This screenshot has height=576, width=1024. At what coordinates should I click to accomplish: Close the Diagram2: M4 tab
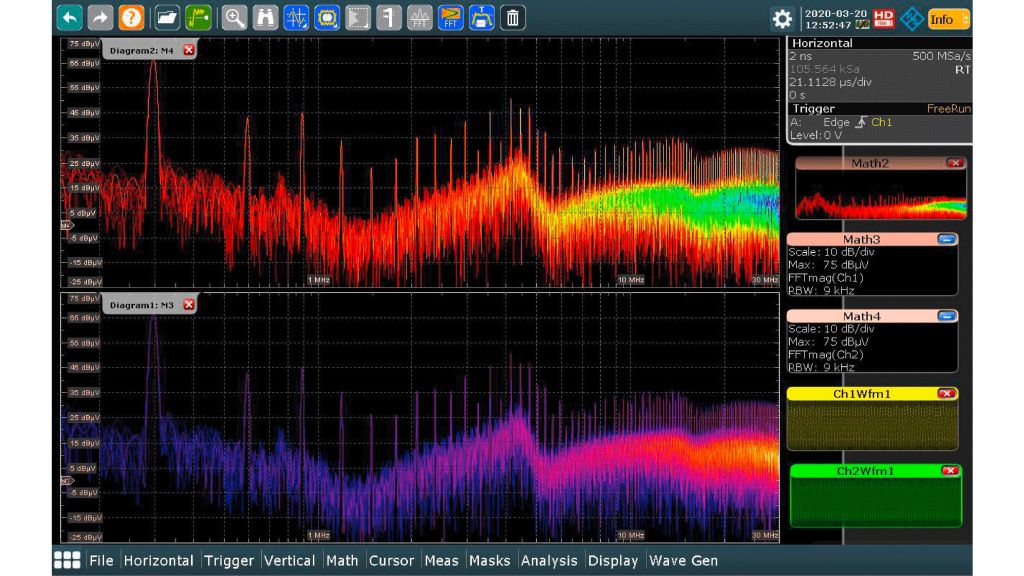(x=188, y=51)
